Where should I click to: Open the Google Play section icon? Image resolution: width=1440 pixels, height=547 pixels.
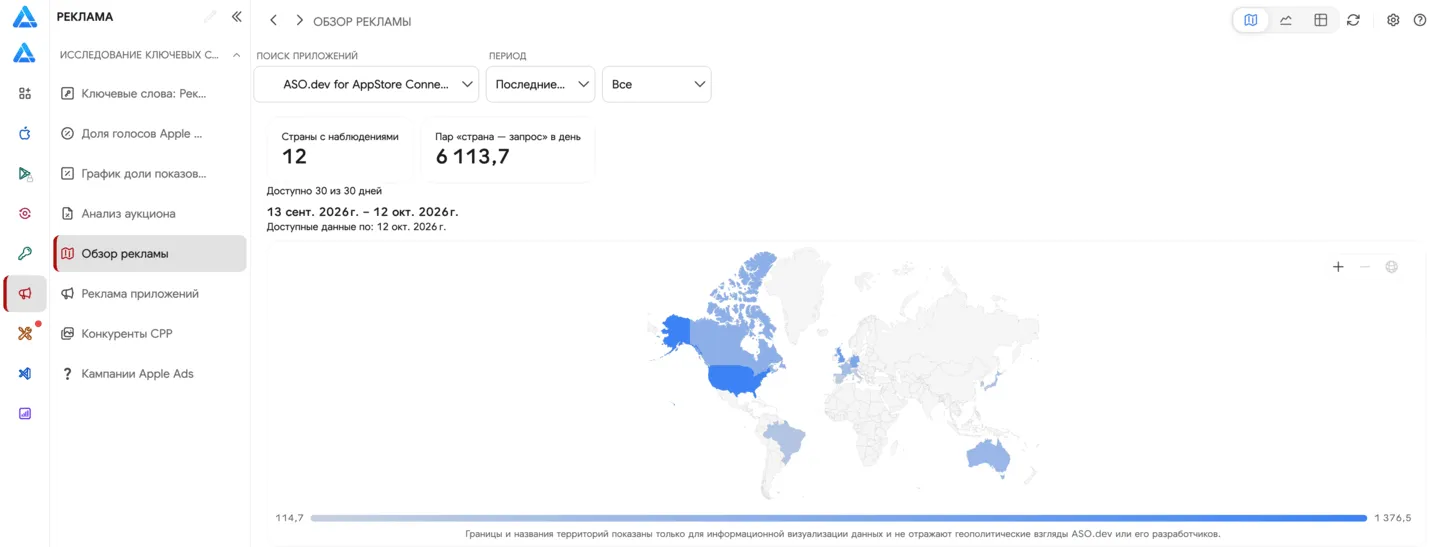25,173
